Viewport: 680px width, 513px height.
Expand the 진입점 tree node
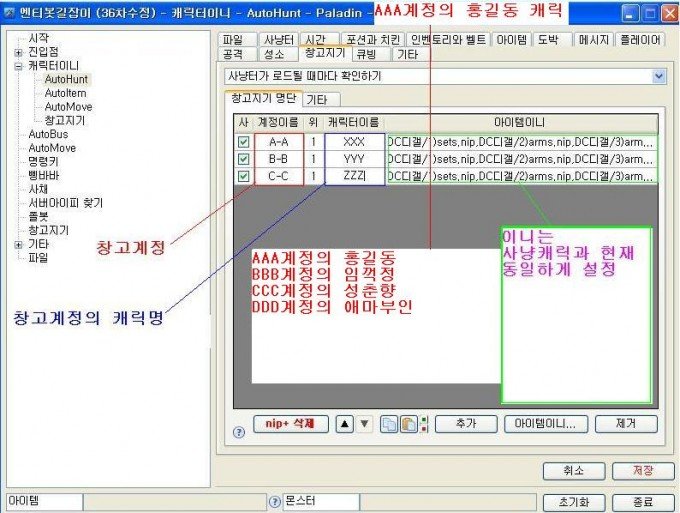point(19,52)
